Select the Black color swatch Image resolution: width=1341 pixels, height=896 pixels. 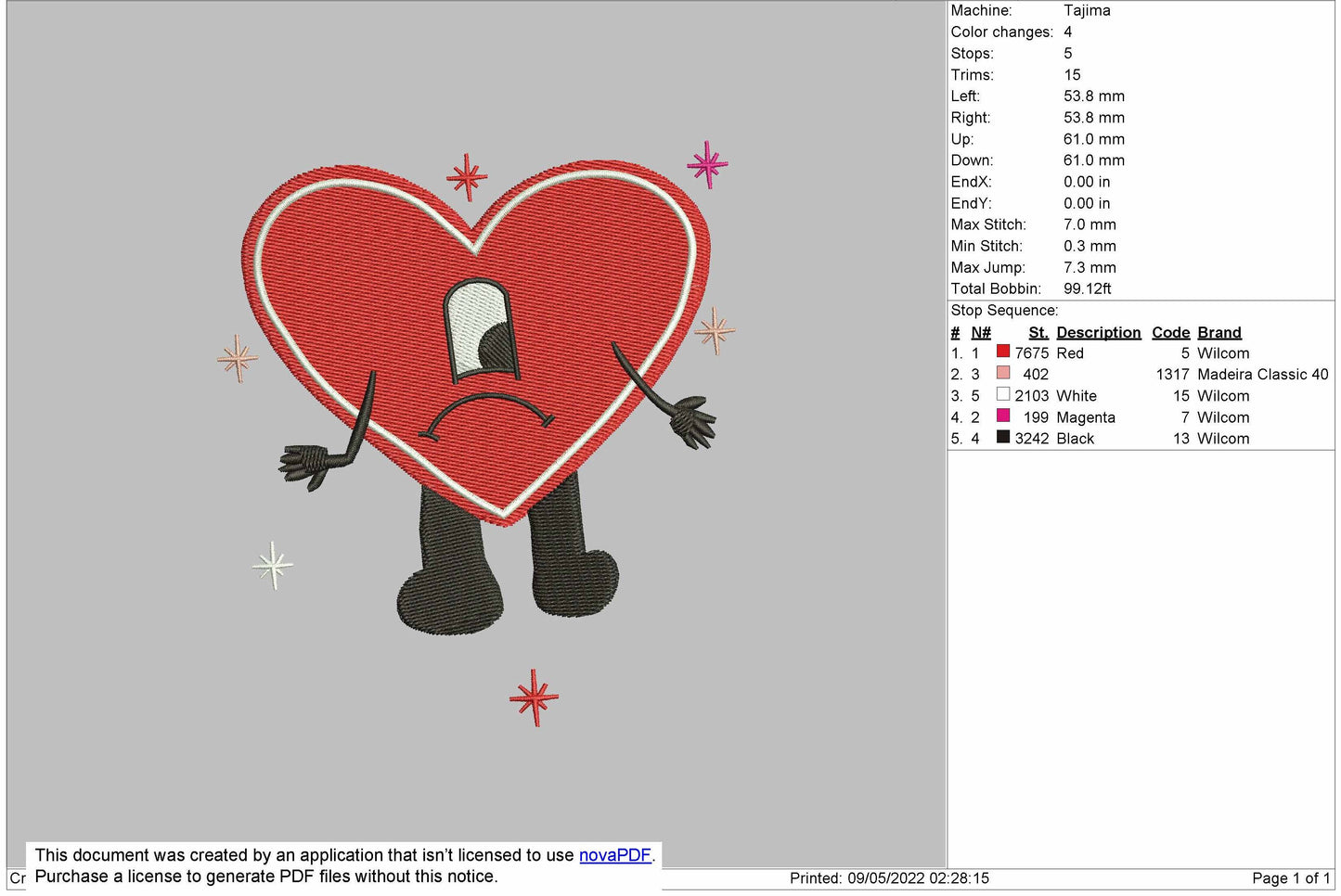tap(1002, 437)
